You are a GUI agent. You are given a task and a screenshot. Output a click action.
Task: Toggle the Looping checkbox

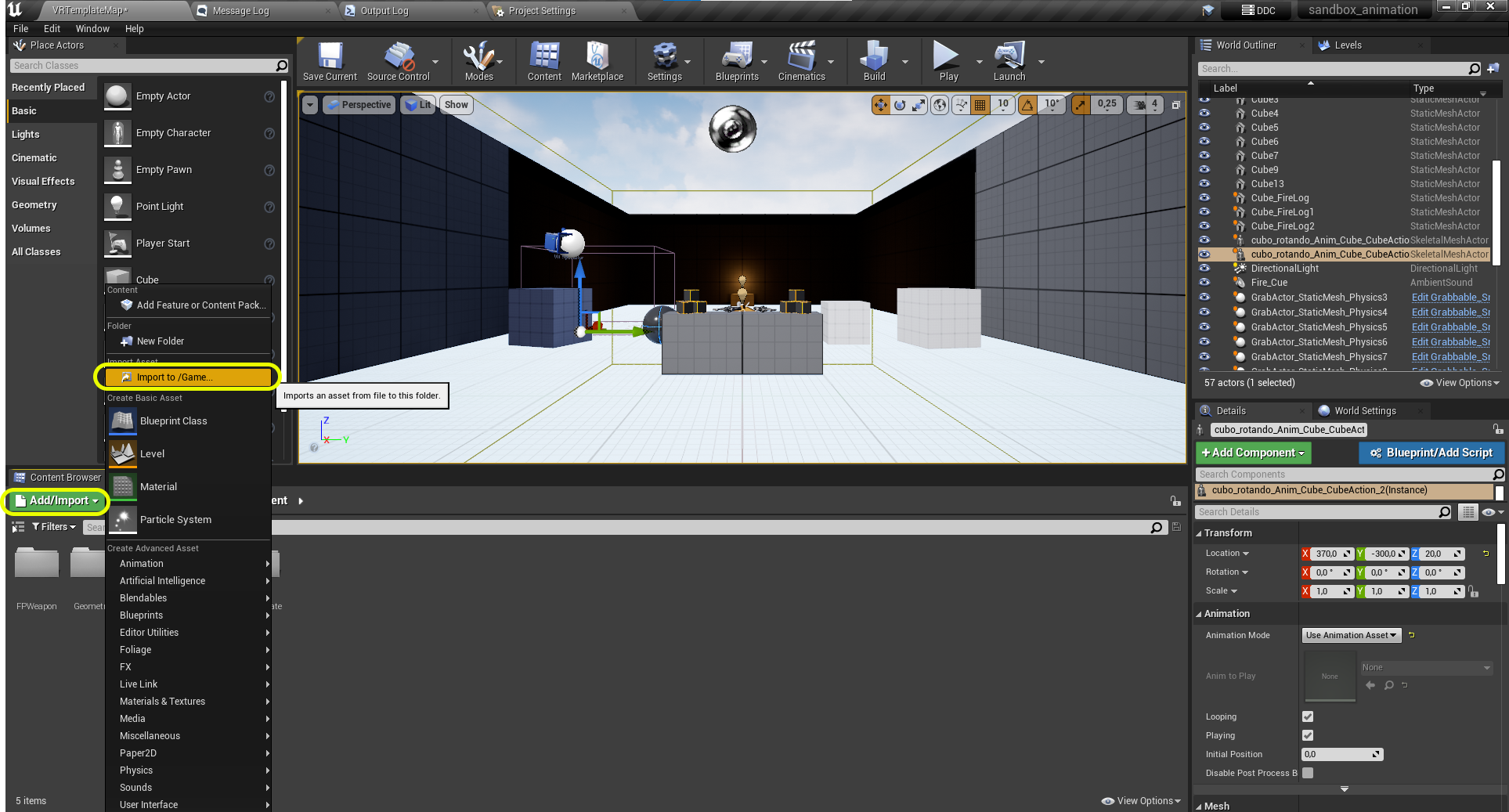pos(1307,716)
